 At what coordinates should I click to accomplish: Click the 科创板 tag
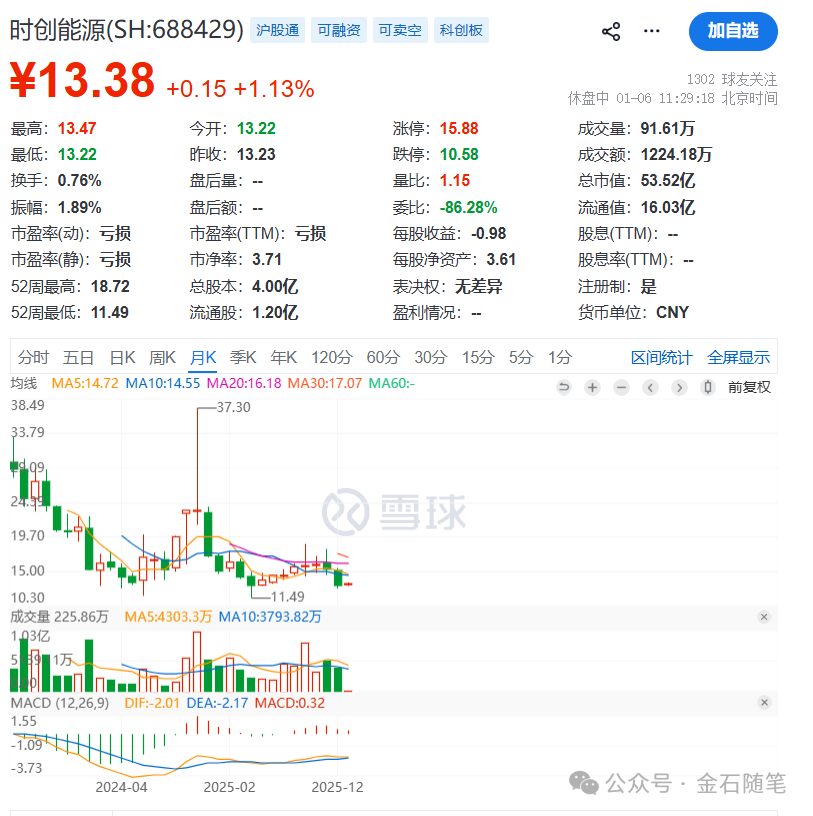click(461, 30)
